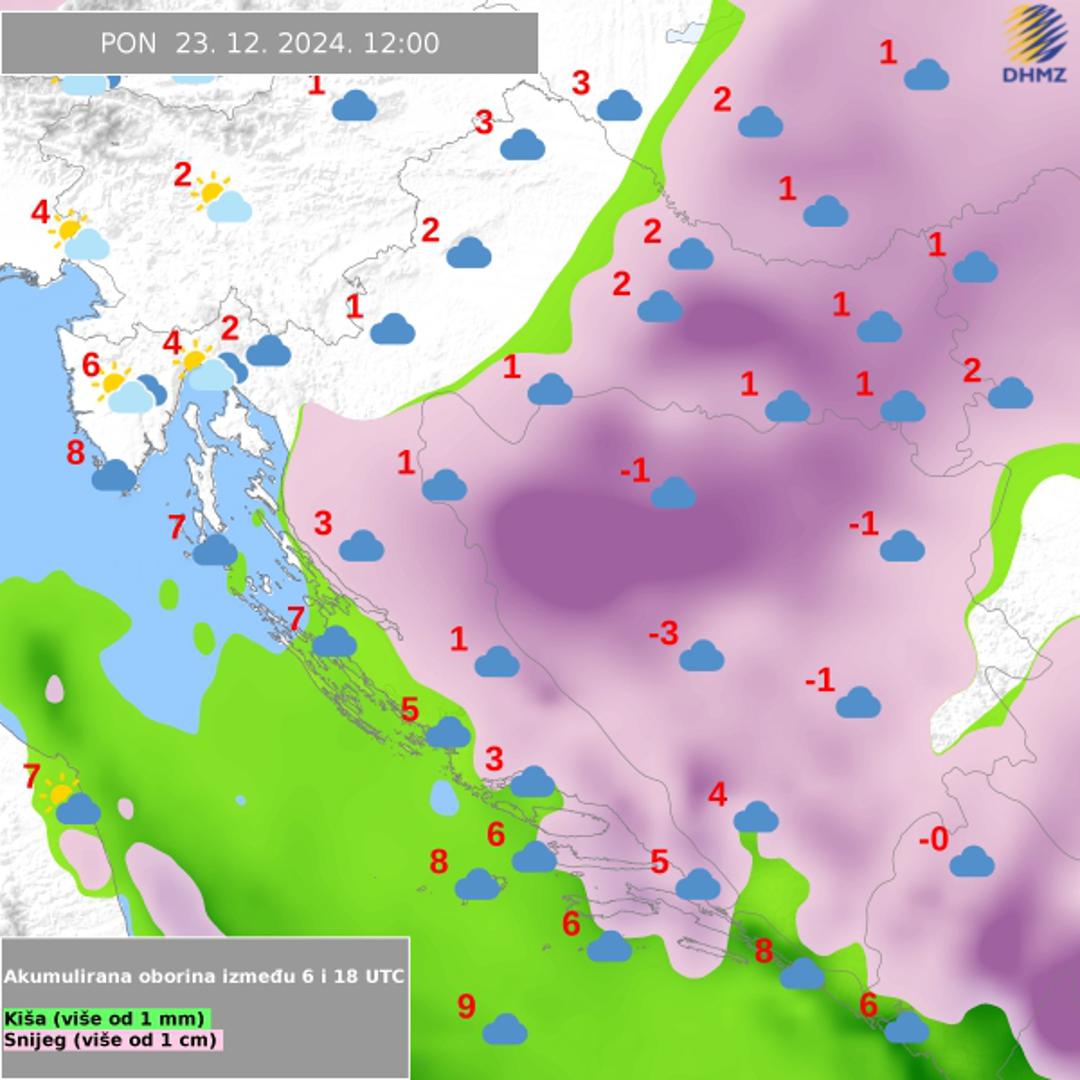The height and width of the screenshot is (1080, 1080).
Task: Click the cloud icon beside -0 reading
Action: tap(971, 861)
